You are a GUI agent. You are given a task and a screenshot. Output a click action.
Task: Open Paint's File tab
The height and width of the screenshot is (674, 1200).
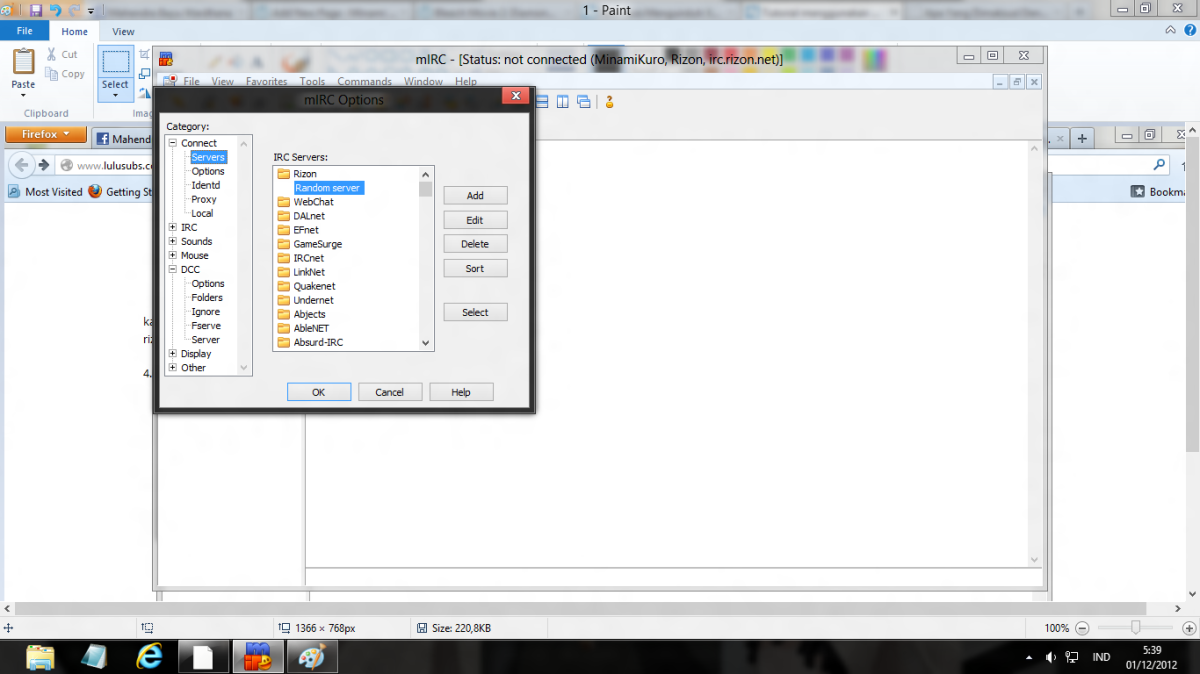click(x=23, y=32)
